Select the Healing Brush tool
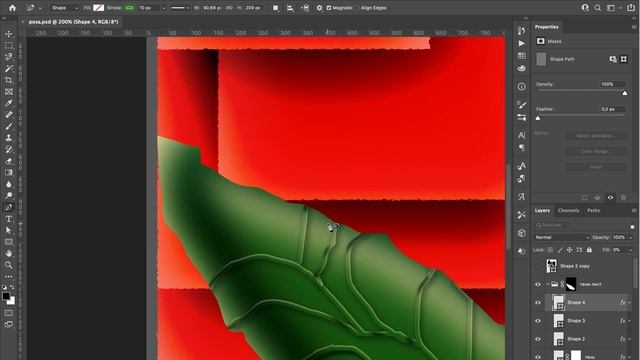Screen dimensions: 640x360 pyautogui.click(x=9, y=115)
